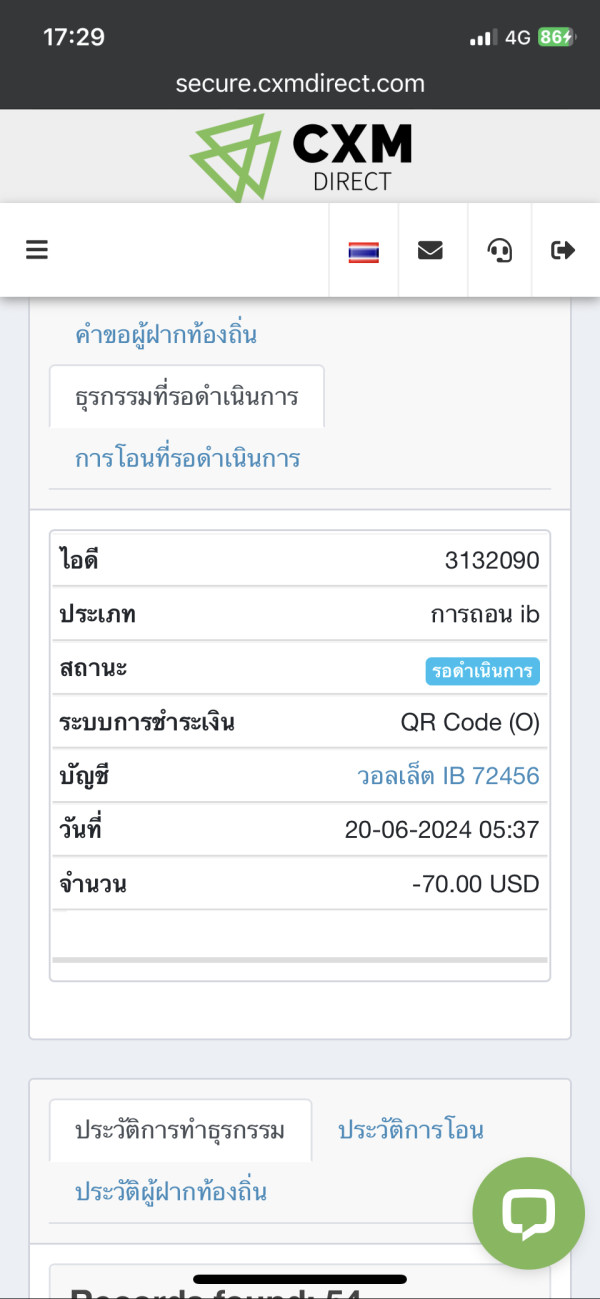Click the รอดำเนินการ status badge
Screen dimensions: 600x1299
pos(482,671)
